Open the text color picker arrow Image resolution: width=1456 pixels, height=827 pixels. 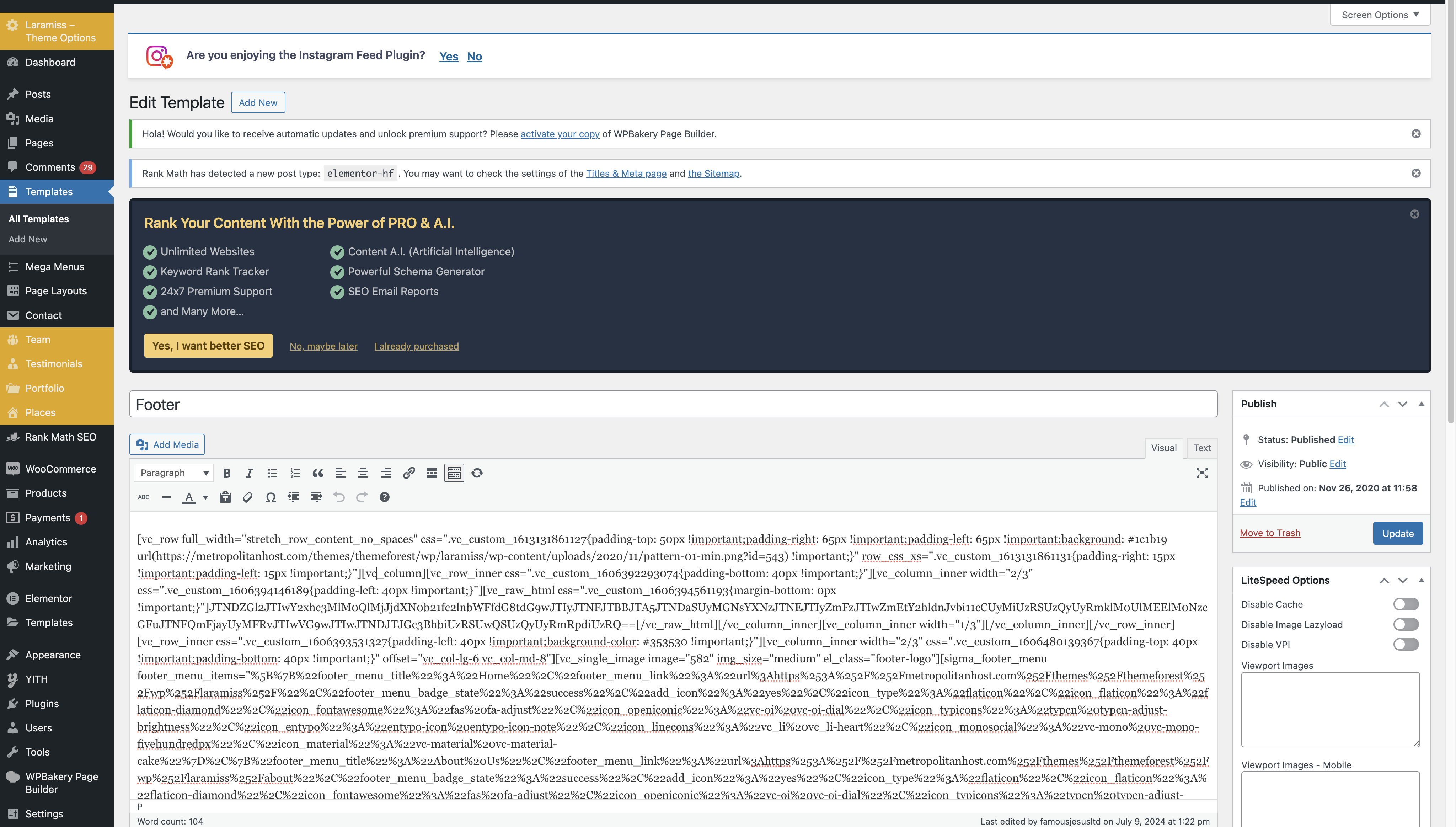point(205,497)
